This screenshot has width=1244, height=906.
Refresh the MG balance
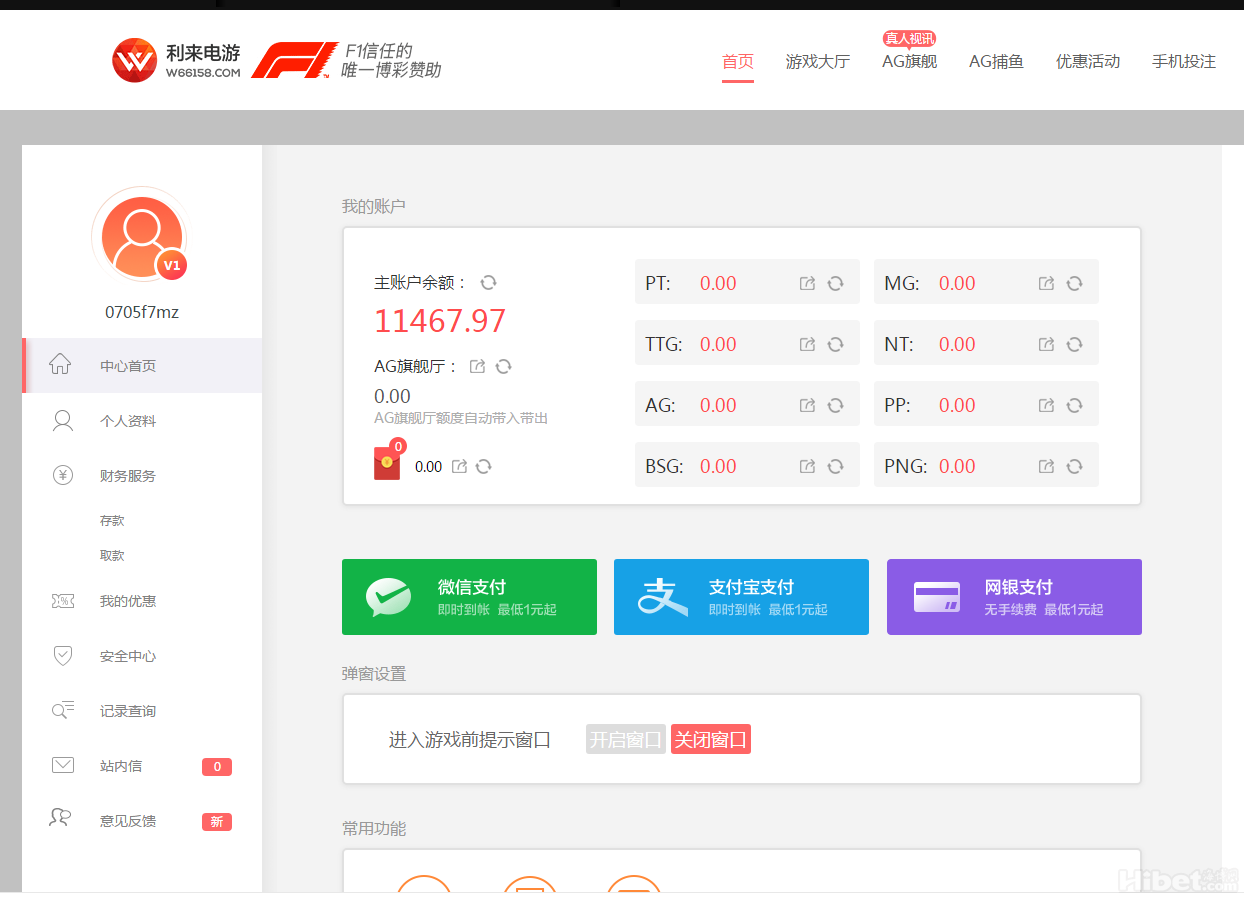(x=1074, y=284)
